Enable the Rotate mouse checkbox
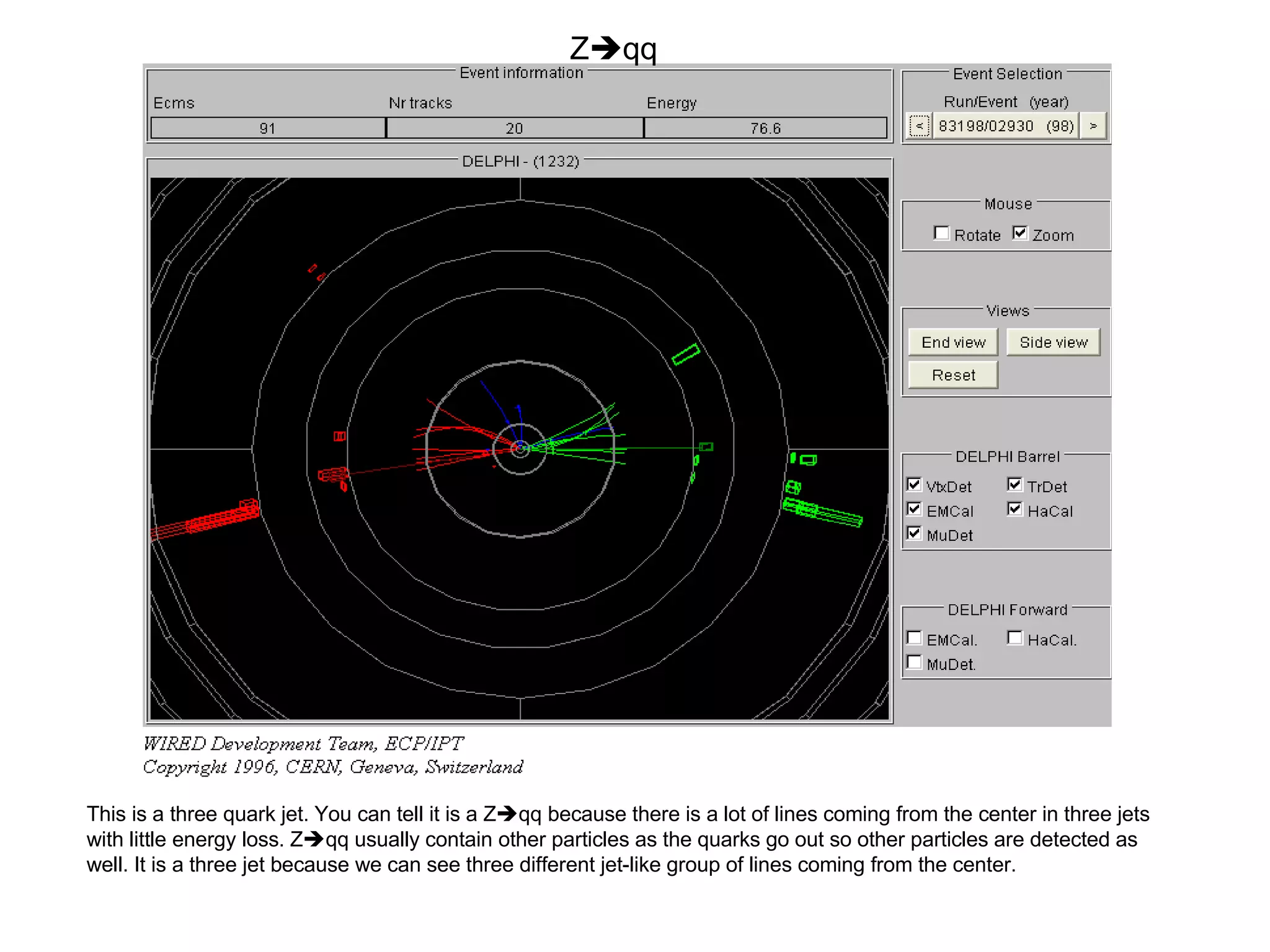The height and width of the screenshot is (952, 1270). click(941, 233)
